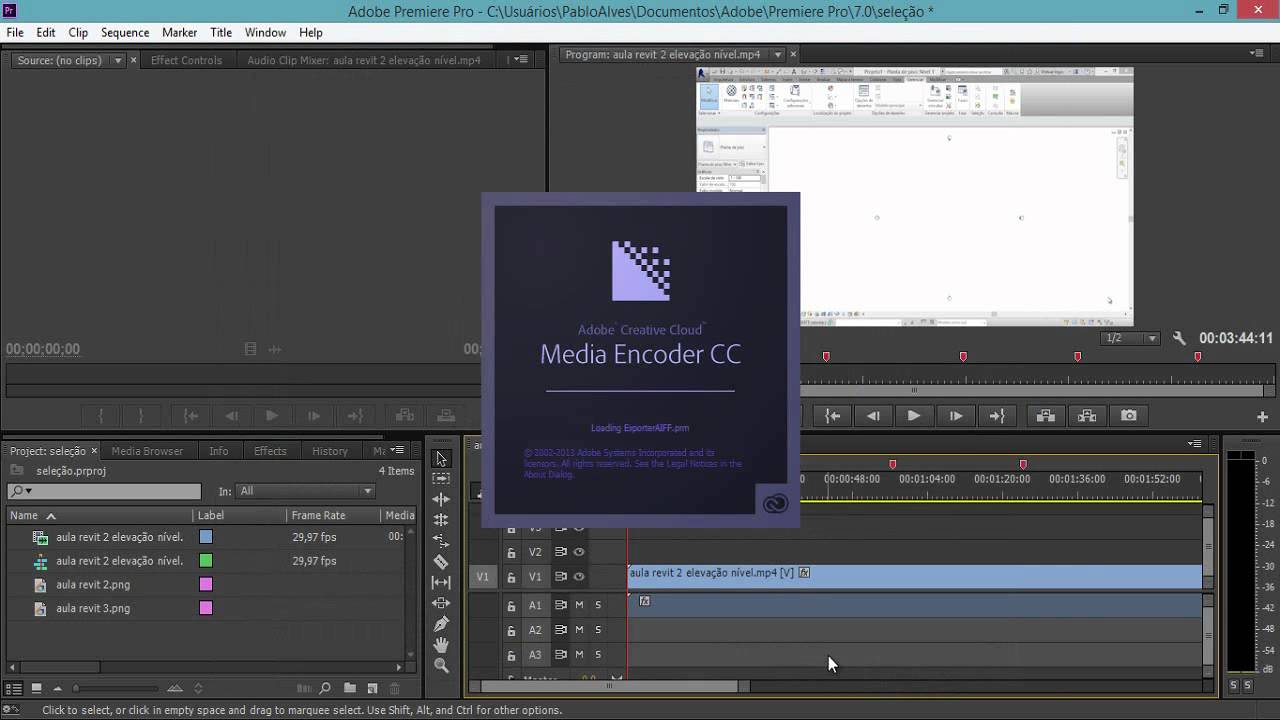Select the Slide tool
The height and width of the screenshot is (720, 1280).
pos(441,603)
